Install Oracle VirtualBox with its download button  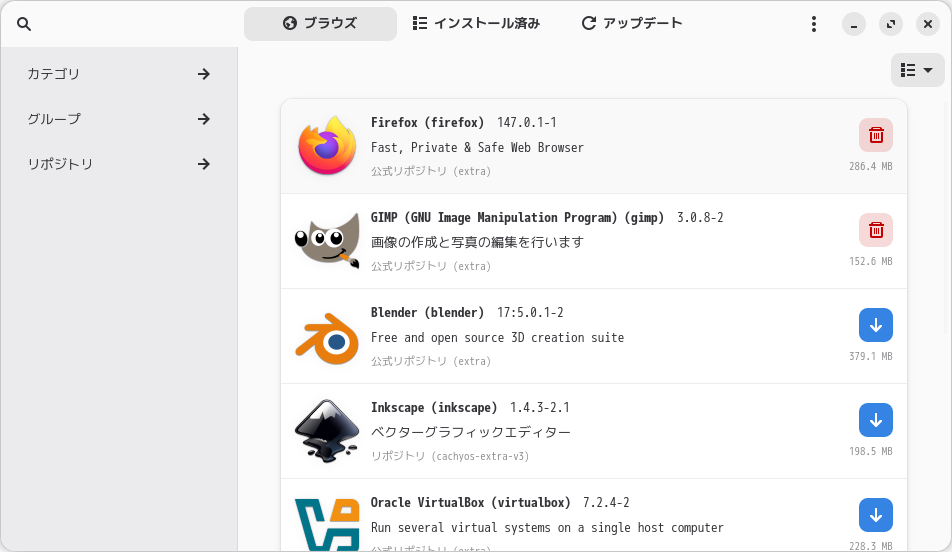pyautogui.click(x=876, y=515)
